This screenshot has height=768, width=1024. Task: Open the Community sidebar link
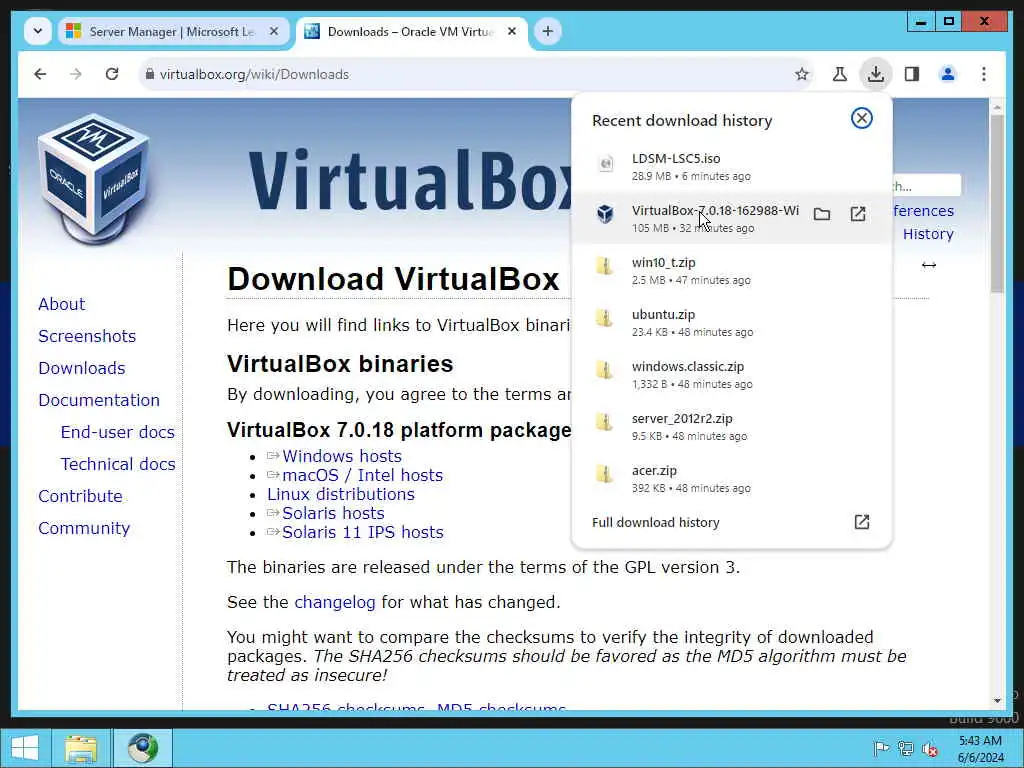click(x=84, y=528)
